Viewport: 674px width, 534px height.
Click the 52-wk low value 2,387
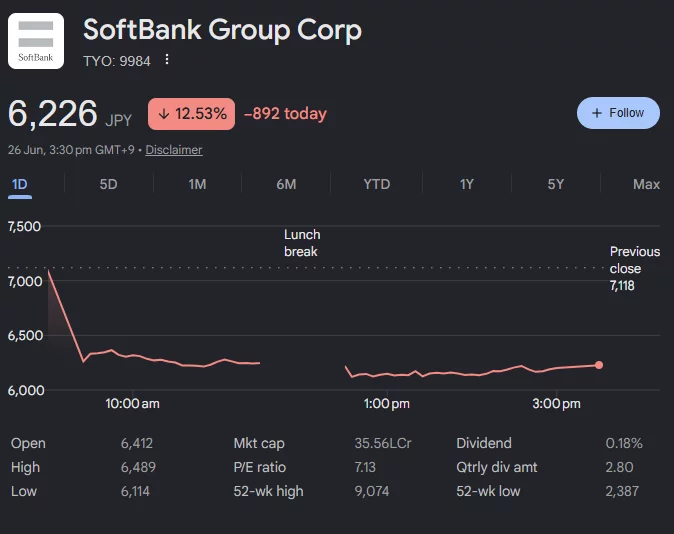622,491
